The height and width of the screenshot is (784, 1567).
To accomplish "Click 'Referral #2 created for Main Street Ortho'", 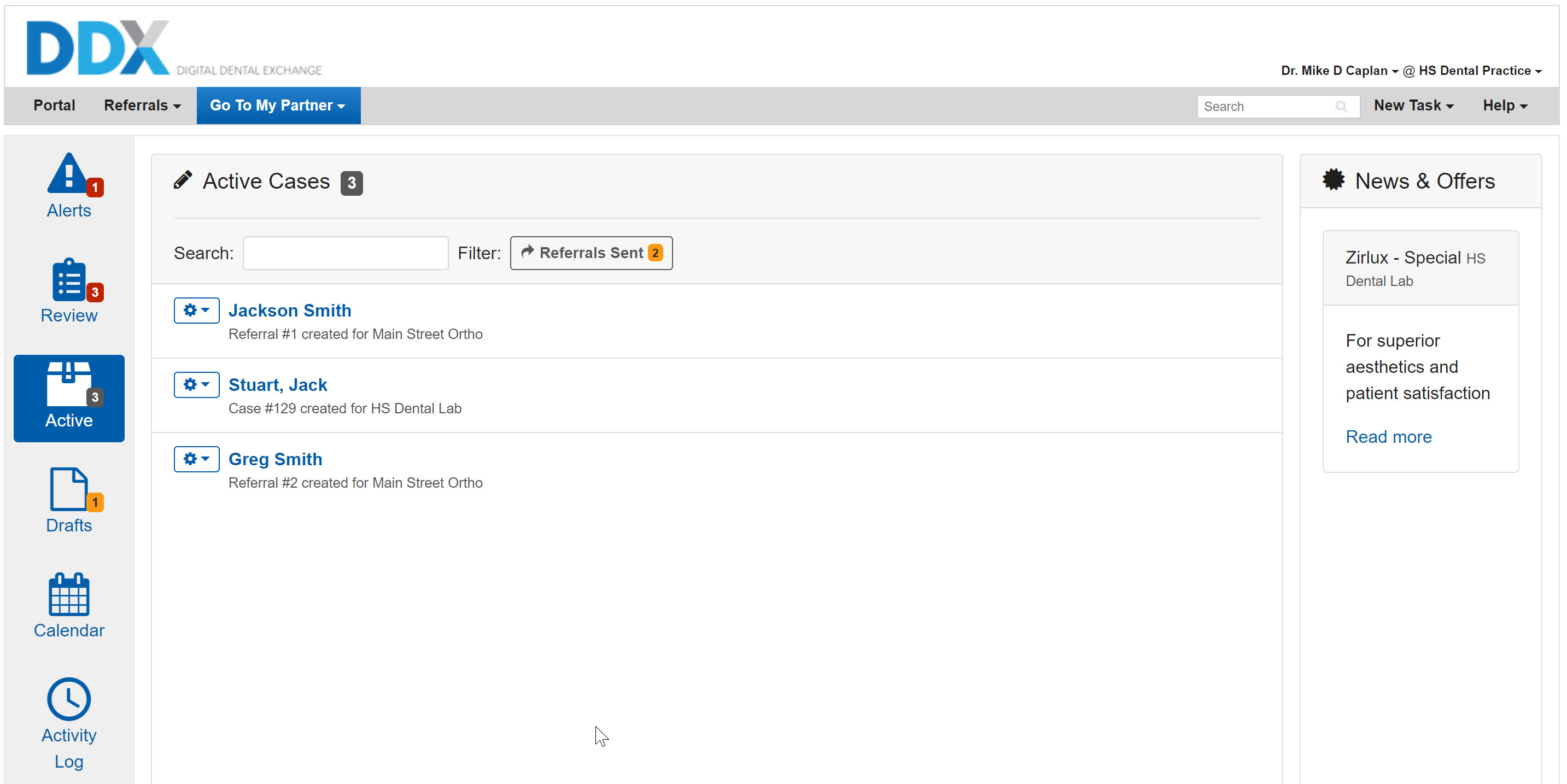I will pos(355,482).
